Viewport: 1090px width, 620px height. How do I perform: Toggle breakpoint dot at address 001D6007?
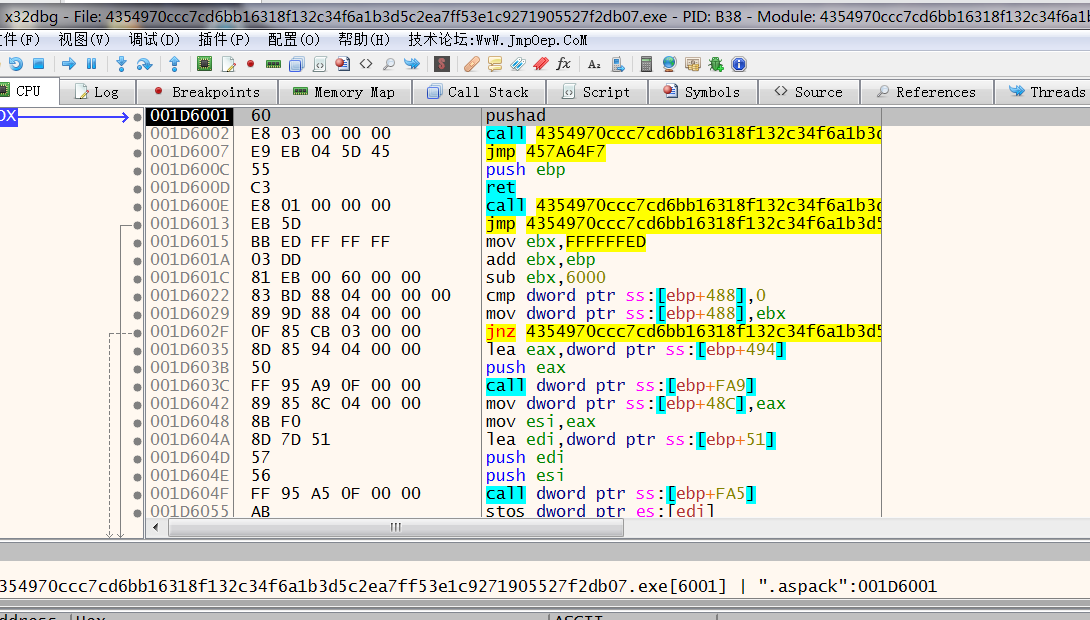coord(138,152)
